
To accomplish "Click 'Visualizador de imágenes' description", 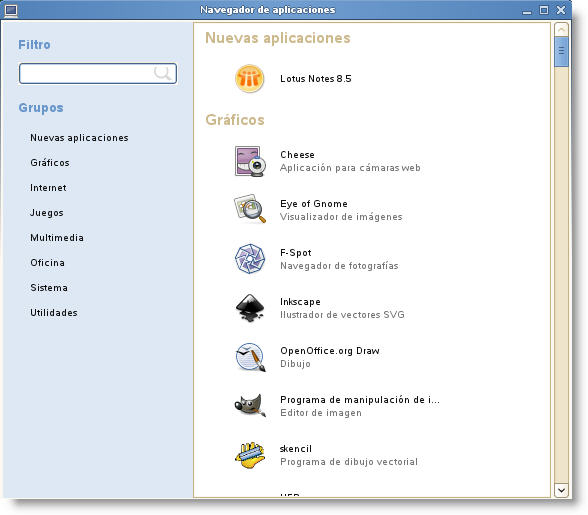I will [341, 217].
